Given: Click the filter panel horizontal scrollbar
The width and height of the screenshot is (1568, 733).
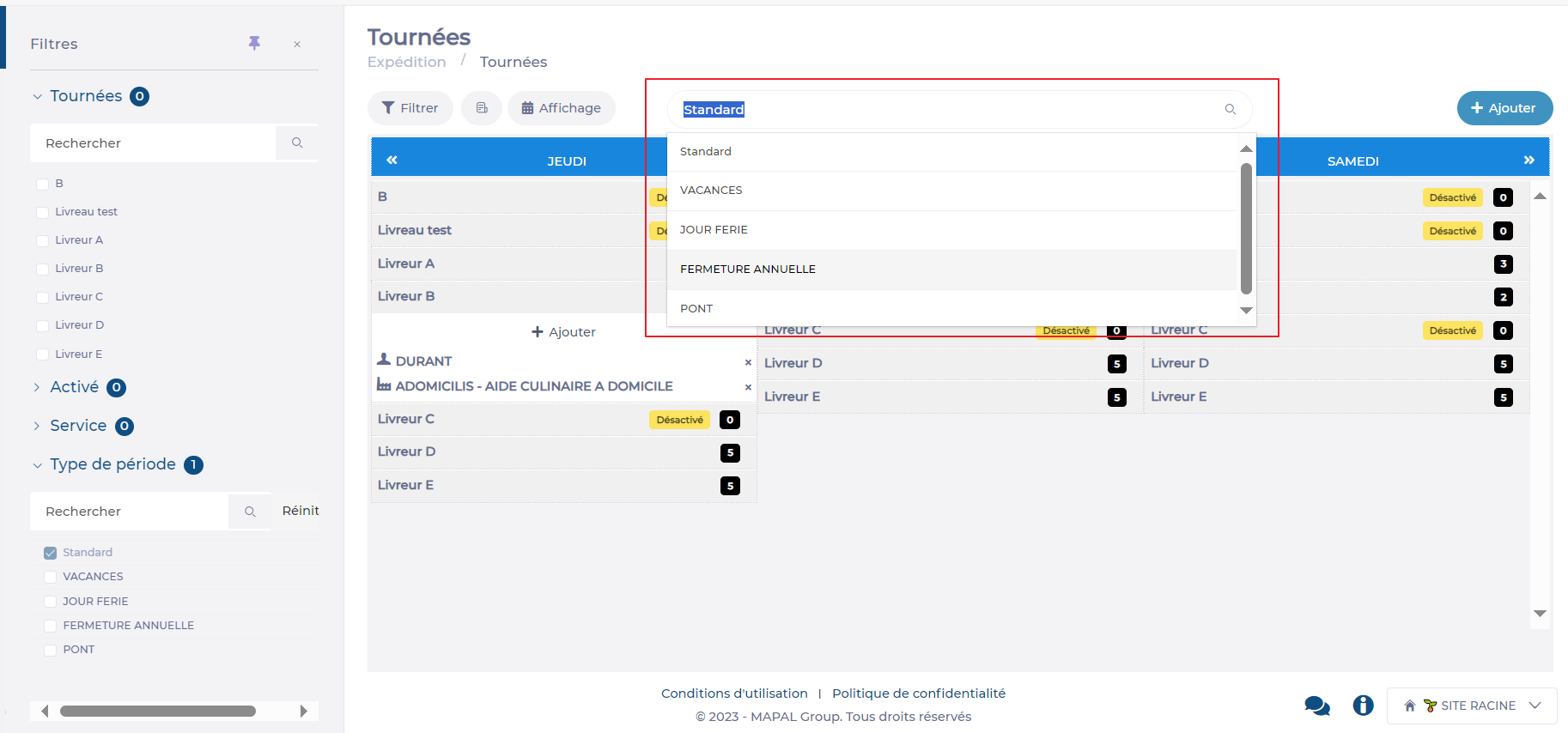Looking at the screenshot, I should [x=158, y=711].
